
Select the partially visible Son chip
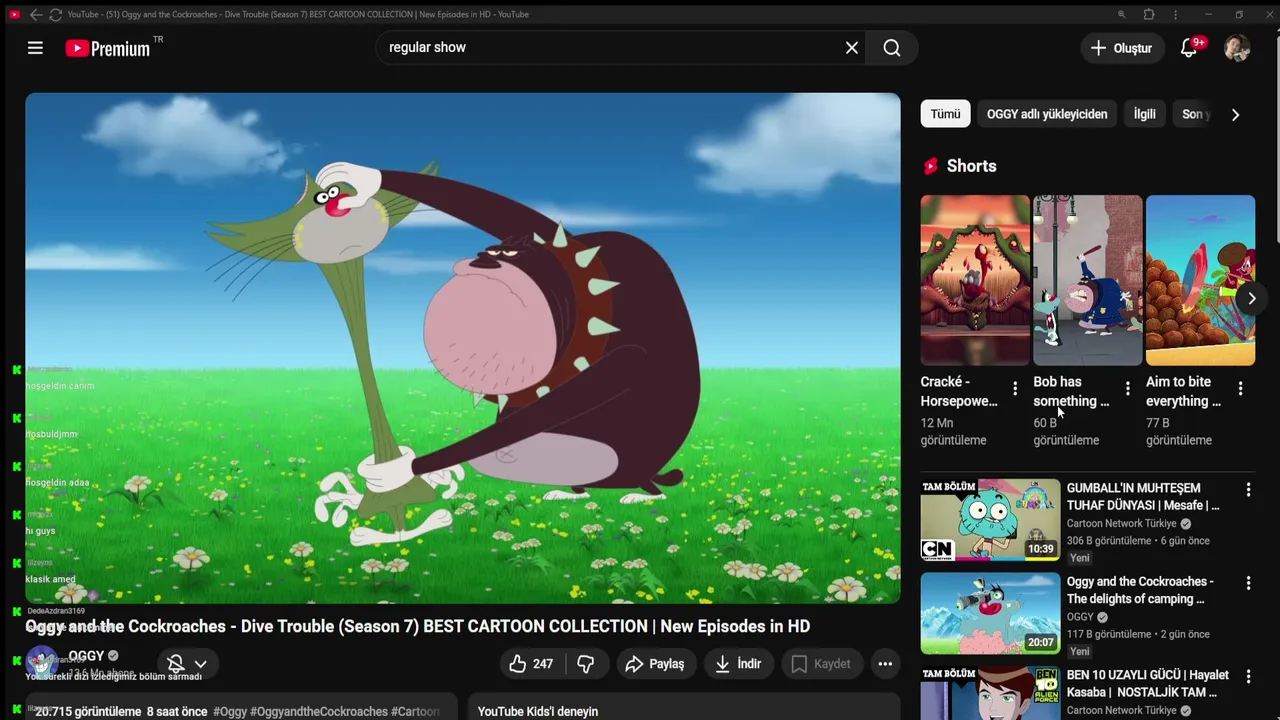coord(1194,114)
